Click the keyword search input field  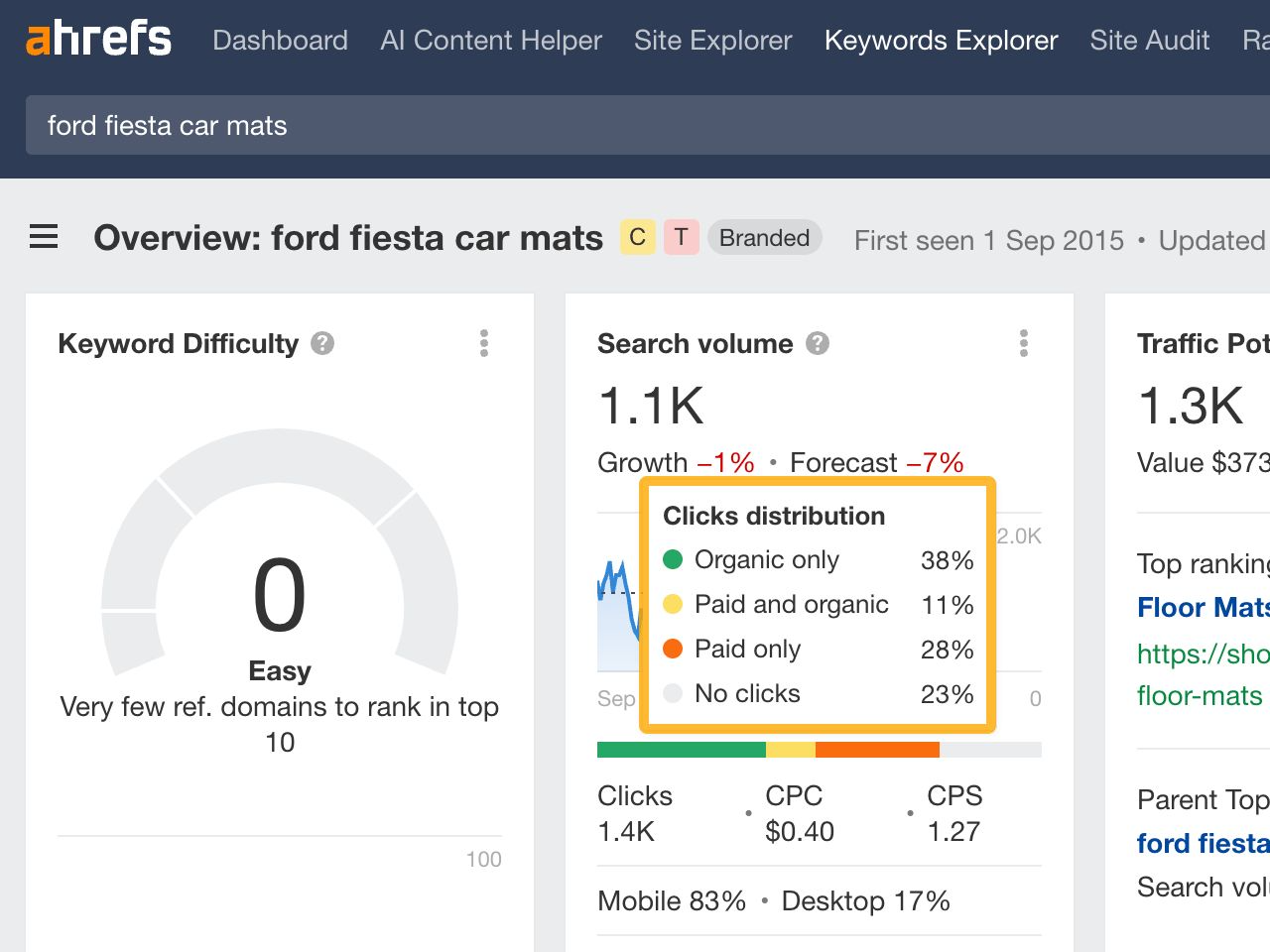[648, 125]
